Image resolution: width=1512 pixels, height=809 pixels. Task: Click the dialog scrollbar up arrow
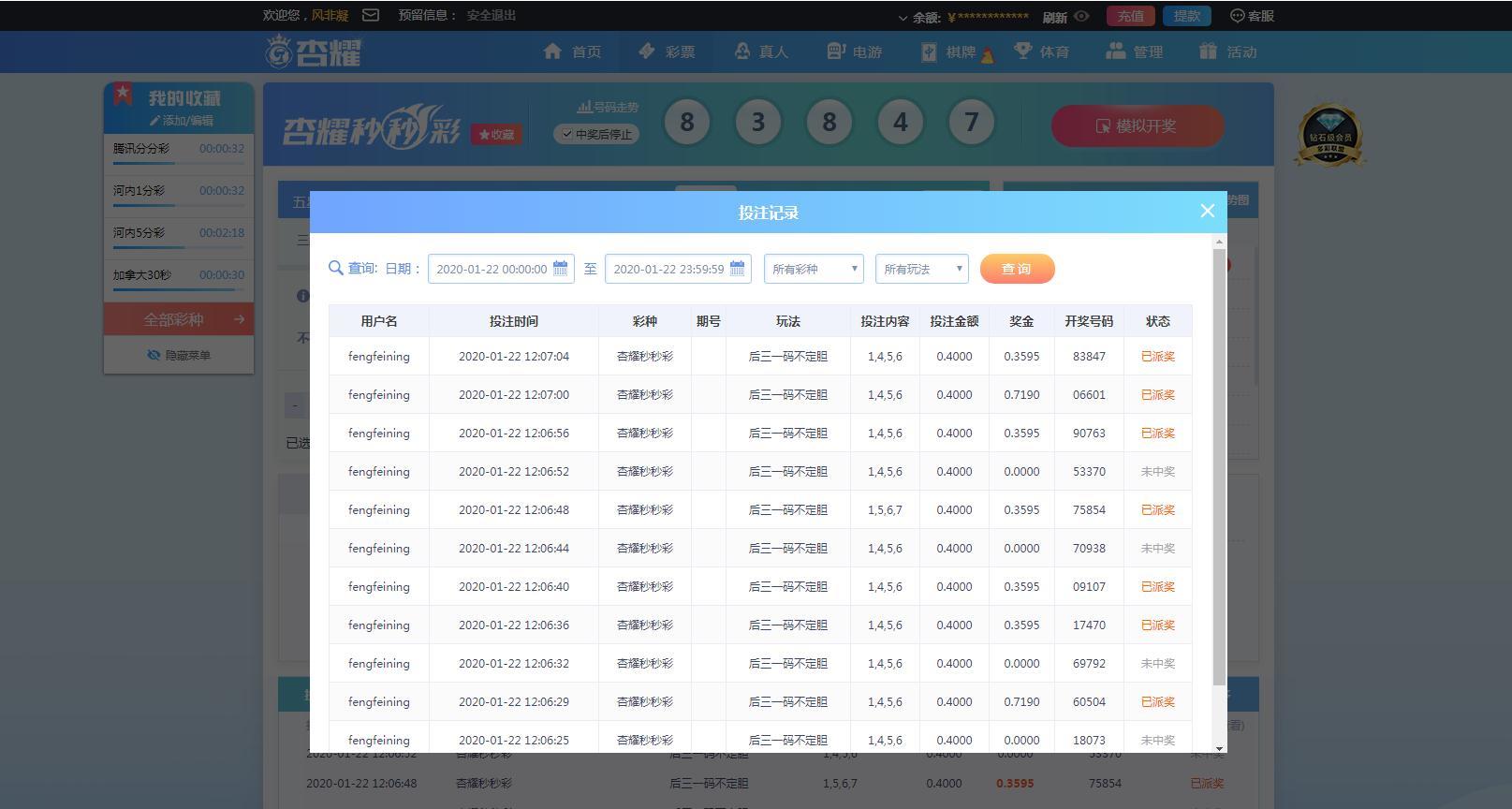coord(1219,242)
